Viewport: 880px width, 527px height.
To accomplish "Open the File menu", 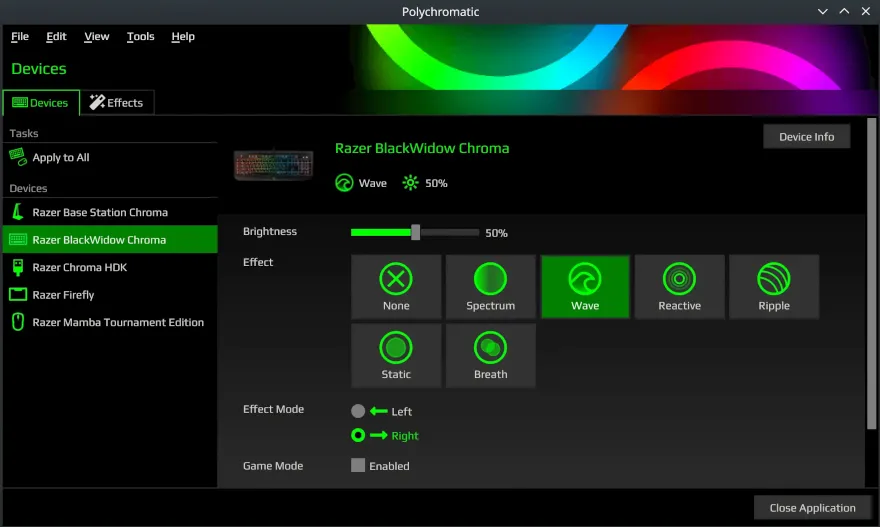I will point(20,36).
